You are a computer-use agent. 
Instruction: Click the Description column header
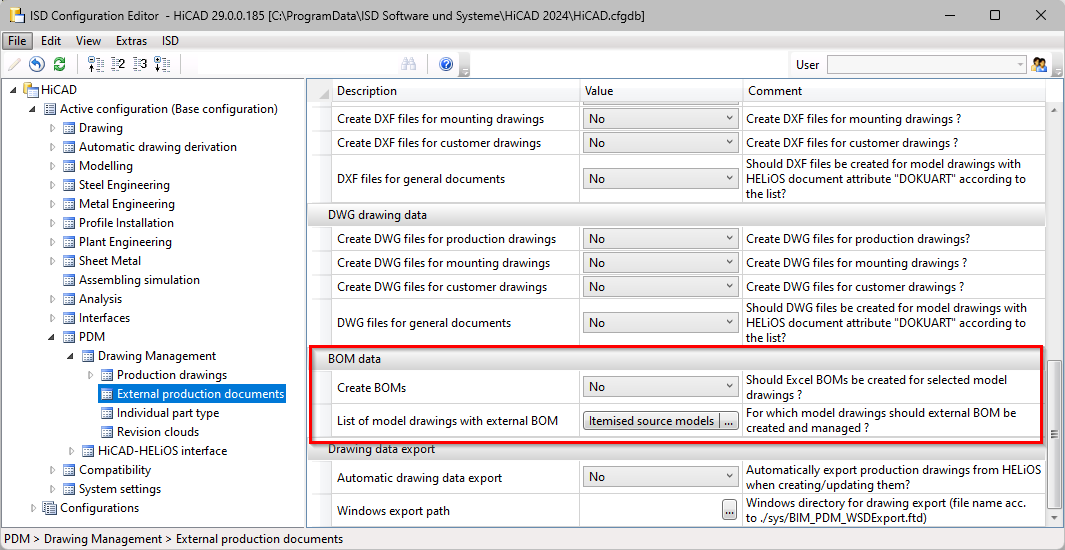[x=457, y=91]
